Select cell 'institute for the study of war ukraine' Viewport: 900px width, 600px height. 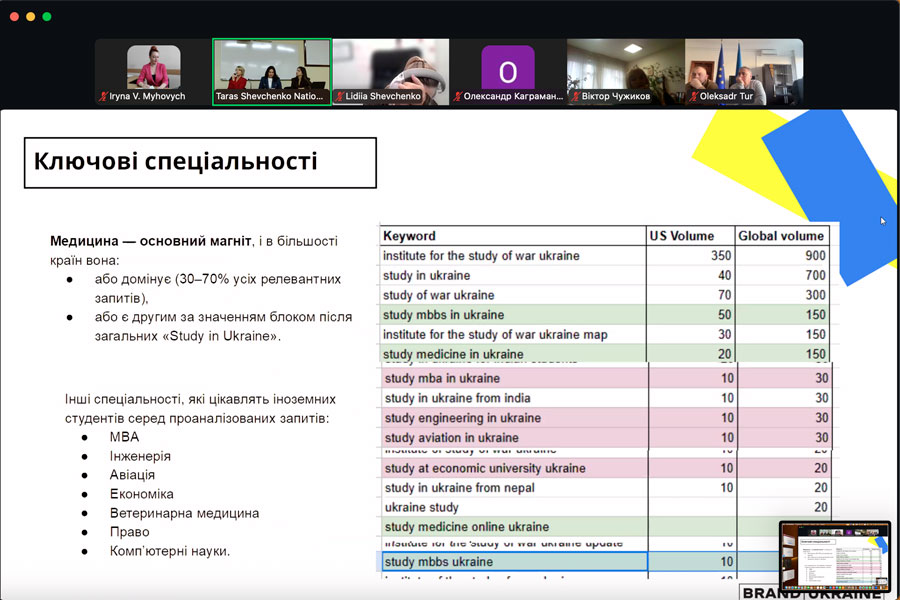coord(513,256)
